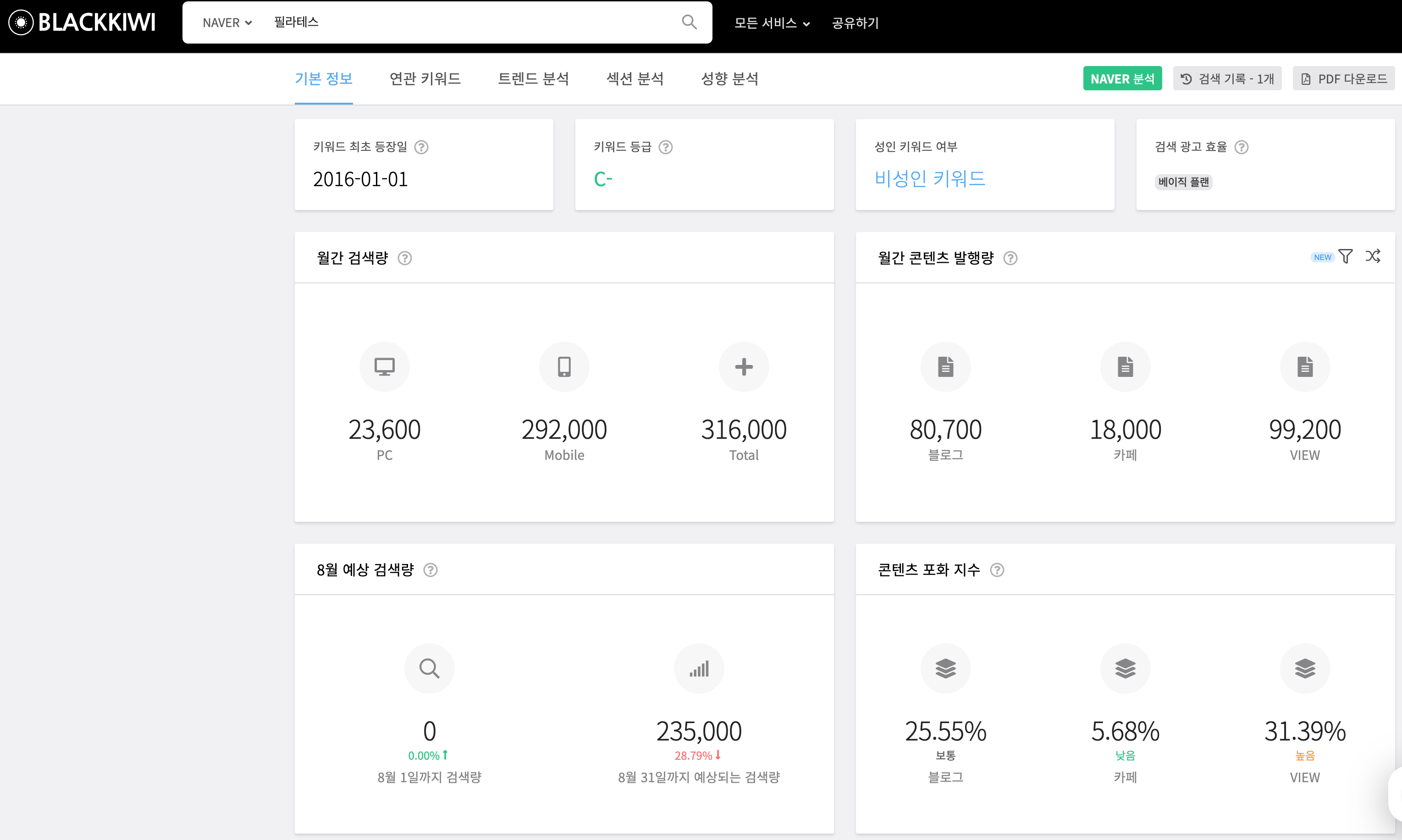Open 검색 기록 - 1개 history list
The height and width of the screenshot is (840, 1402).
point(1226,79)
